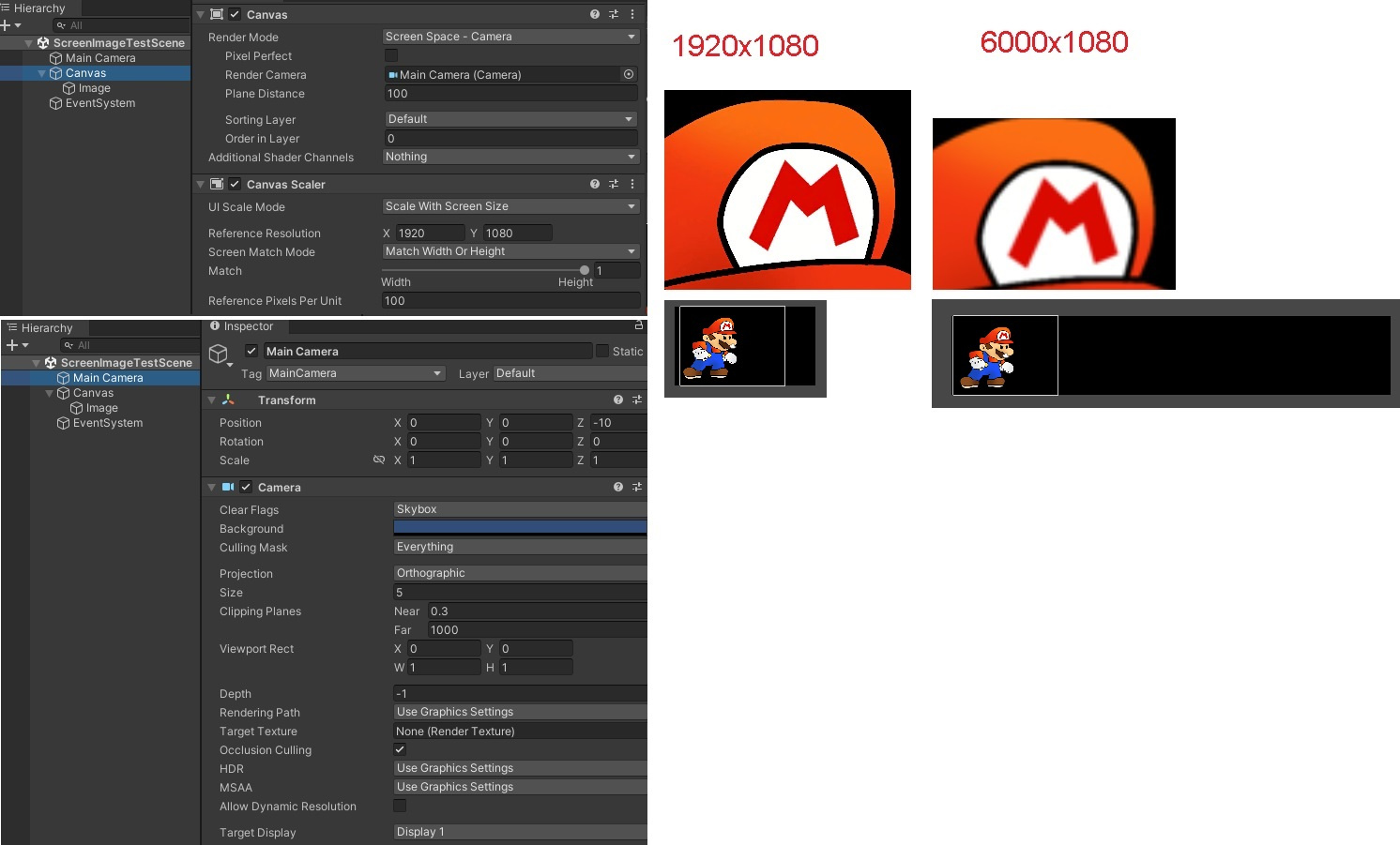This screenshot has height=845, width=1400.
Task: Click the Camera component icon in header
Action: pyautogui.click(x=227, y=487)
